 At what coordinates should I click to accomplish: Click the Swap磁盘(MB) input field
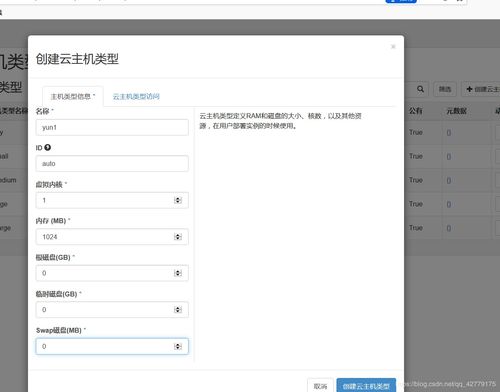[112, 346]
